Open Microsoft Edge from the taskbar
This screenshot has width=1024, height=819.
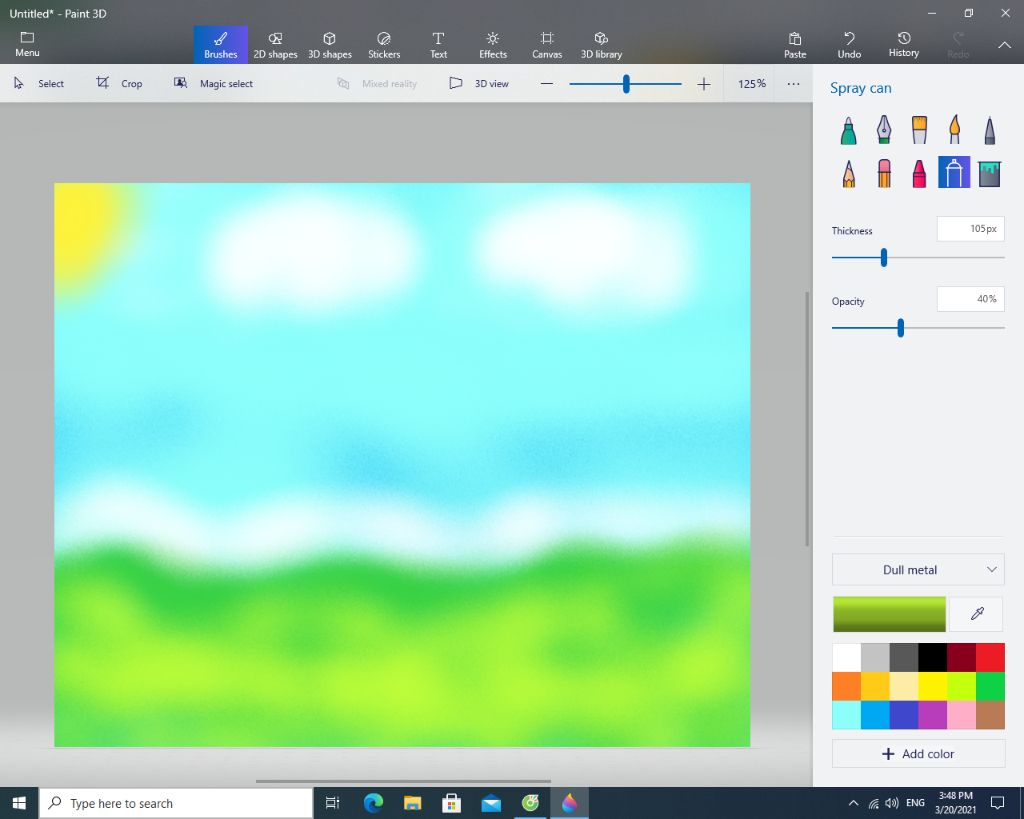point(374,803)
